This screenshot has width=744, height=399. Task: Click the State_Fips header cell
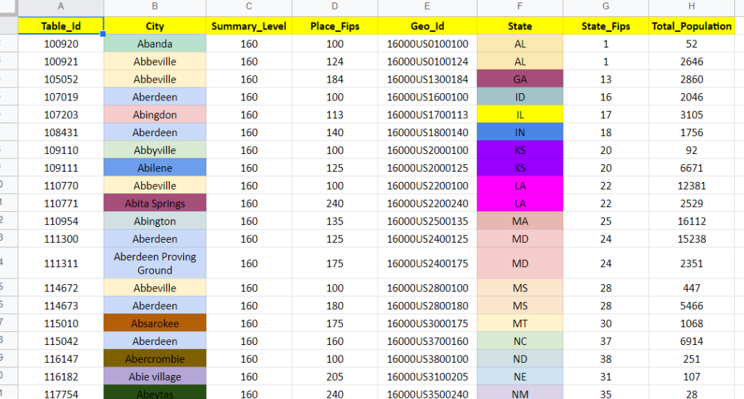tap(606, 26)
